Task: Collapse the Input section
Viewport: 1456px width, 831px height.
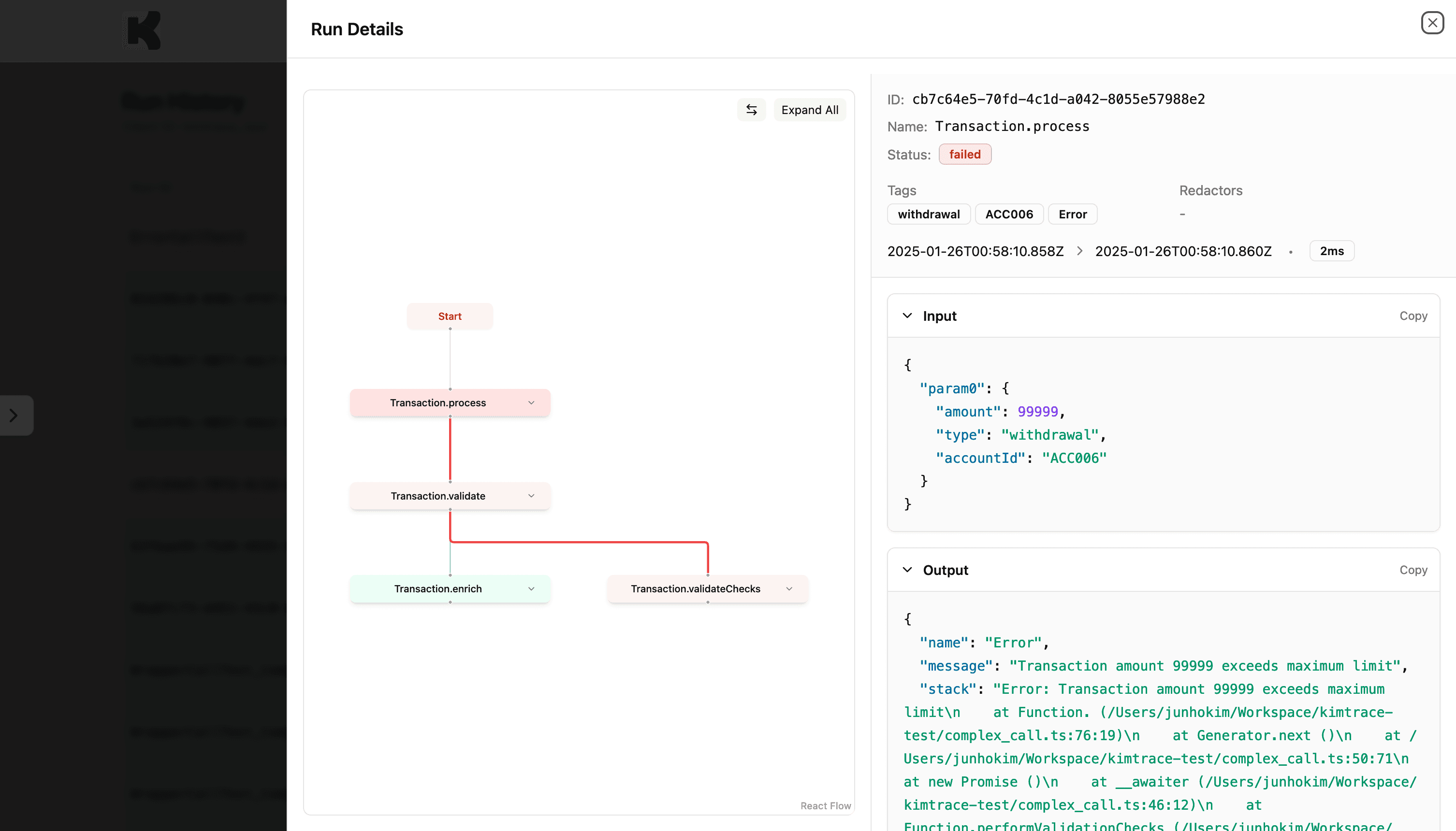Action: tap(907, 315)
